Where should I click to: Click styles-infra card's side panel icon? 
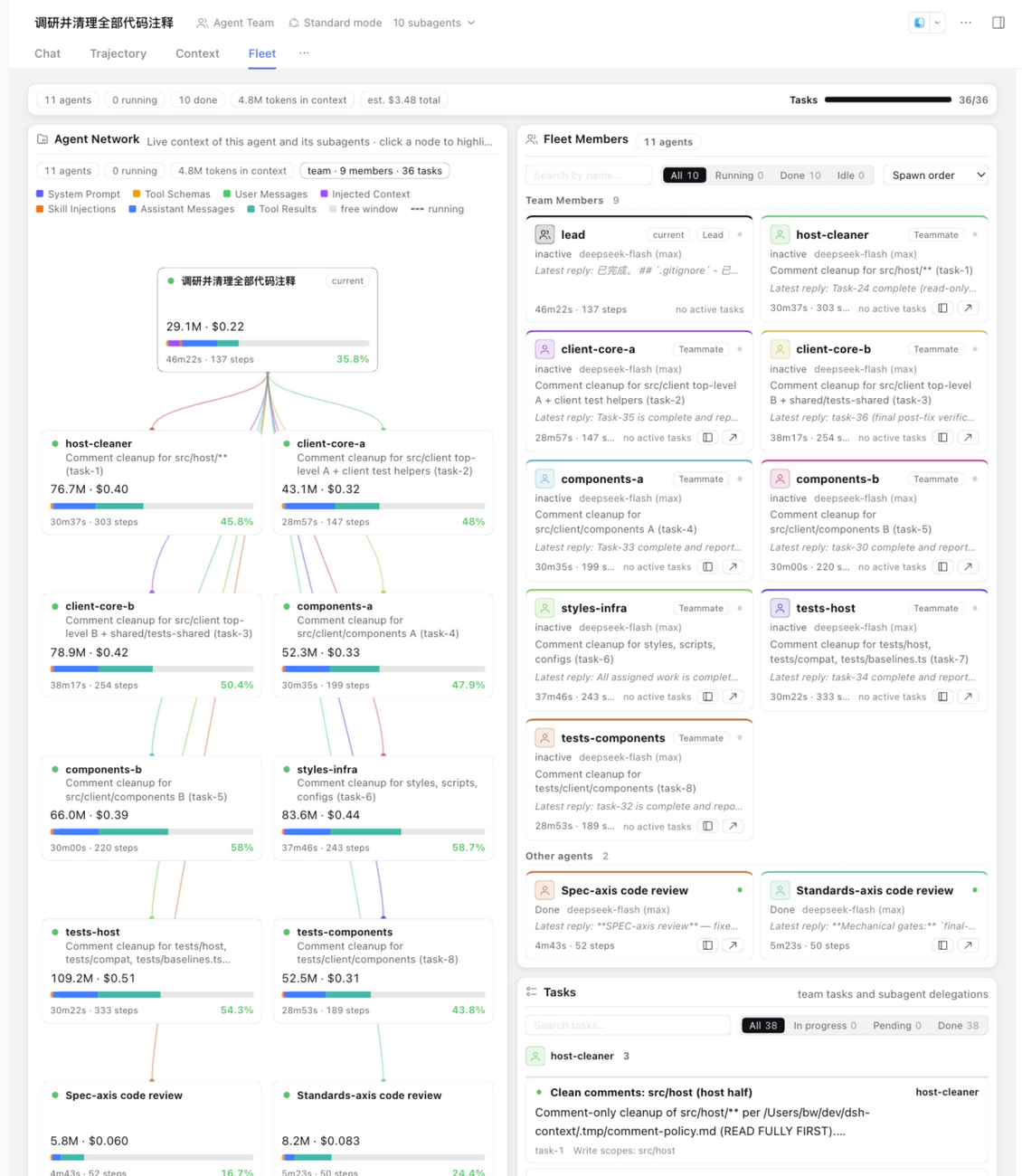click(708, 697)
